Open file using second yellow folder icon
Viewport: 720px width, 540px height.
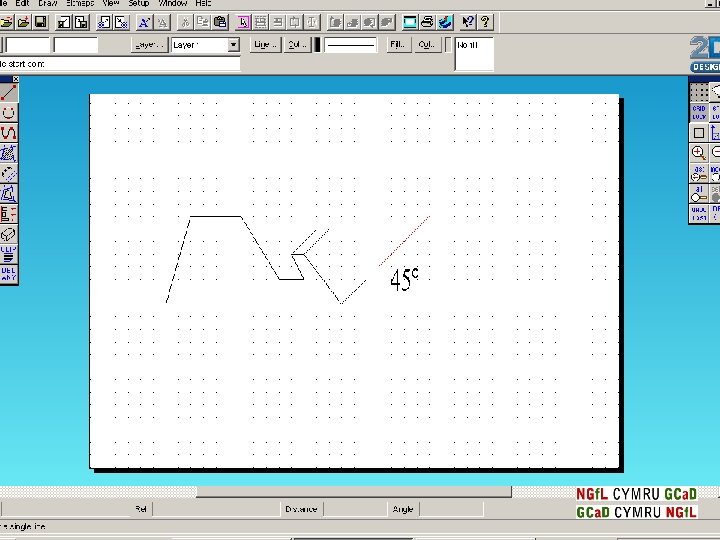(x=24, y=22)
